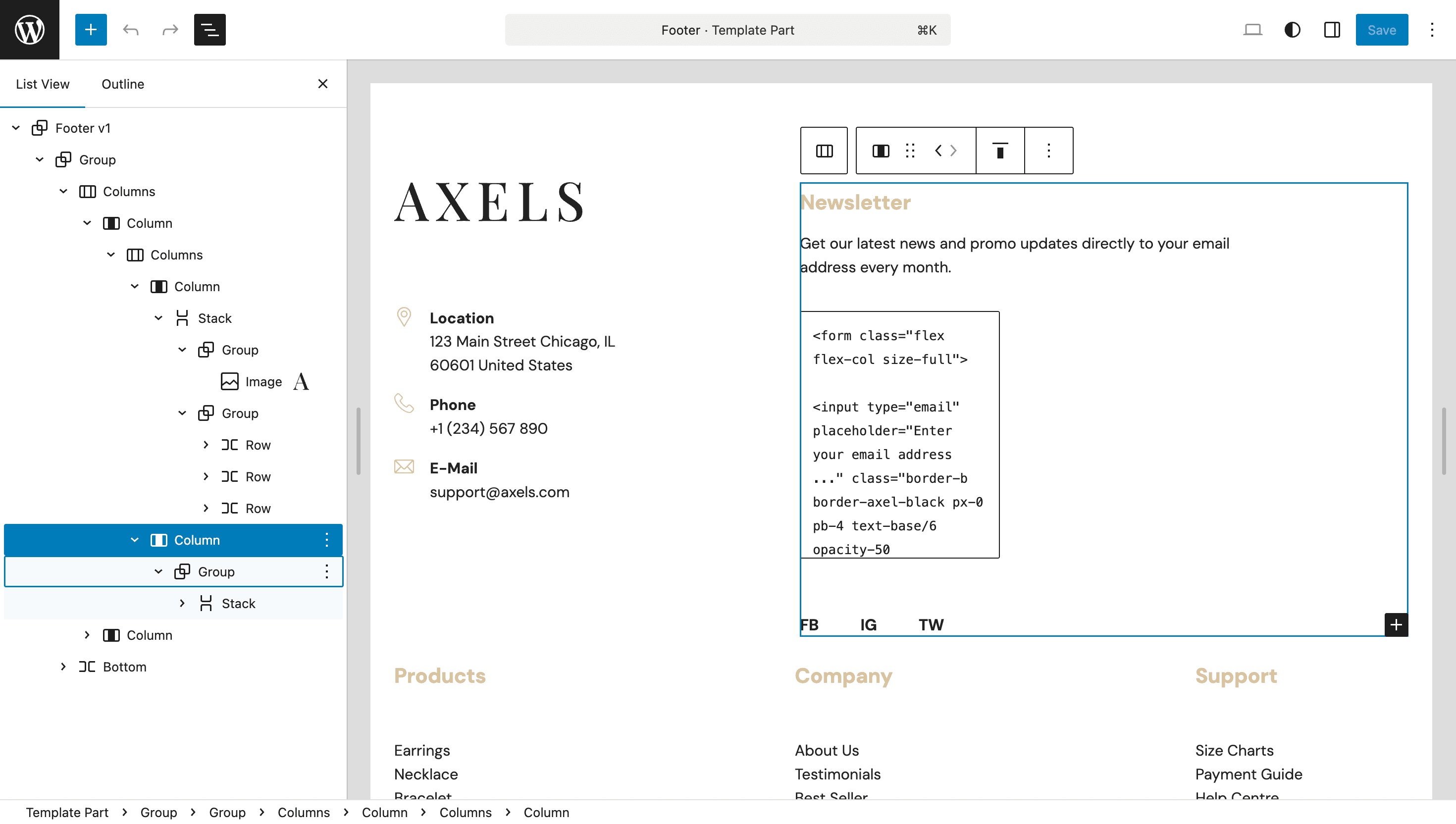Image resolution: width=1456 pixels, height=824 pixels.
Task: Click the redo arrow icon
Action: coord(170,29)
